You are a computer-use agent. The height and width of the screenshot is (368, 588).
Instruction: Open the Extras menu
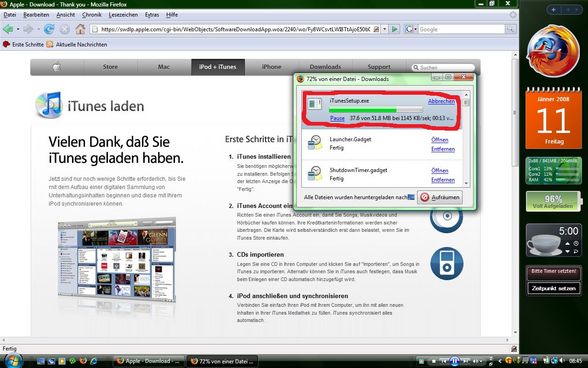152,15
